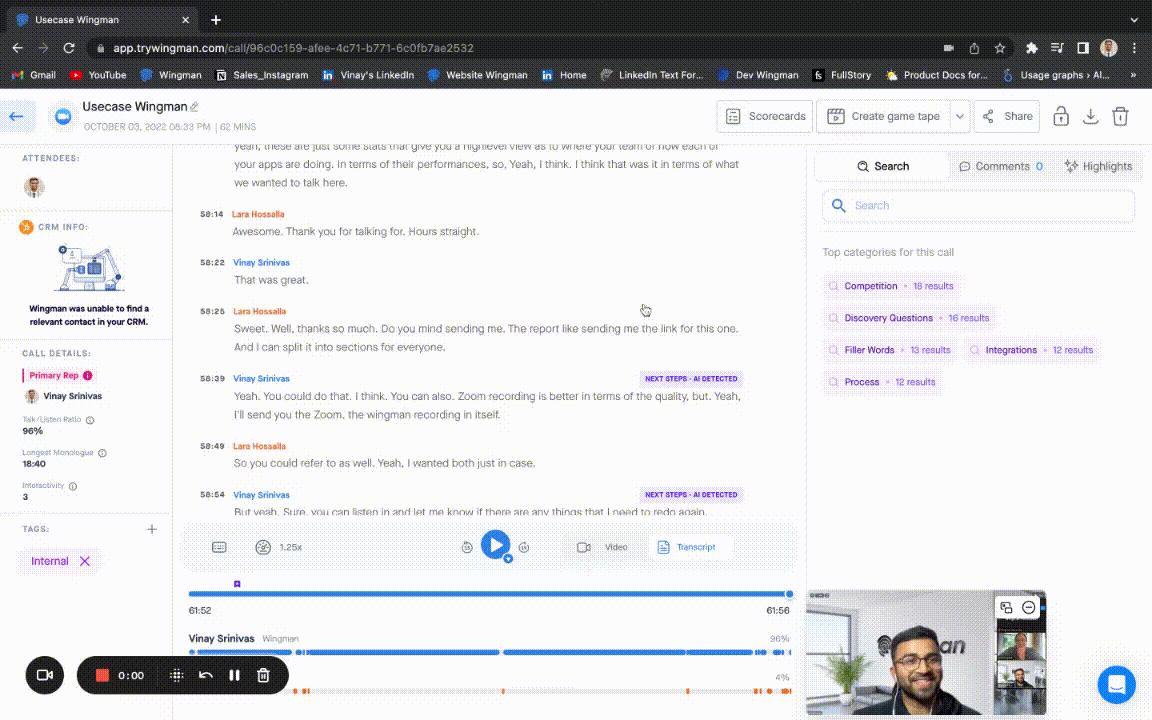
Task: Show Longest Monologue info icon
Action: point(102,453)
